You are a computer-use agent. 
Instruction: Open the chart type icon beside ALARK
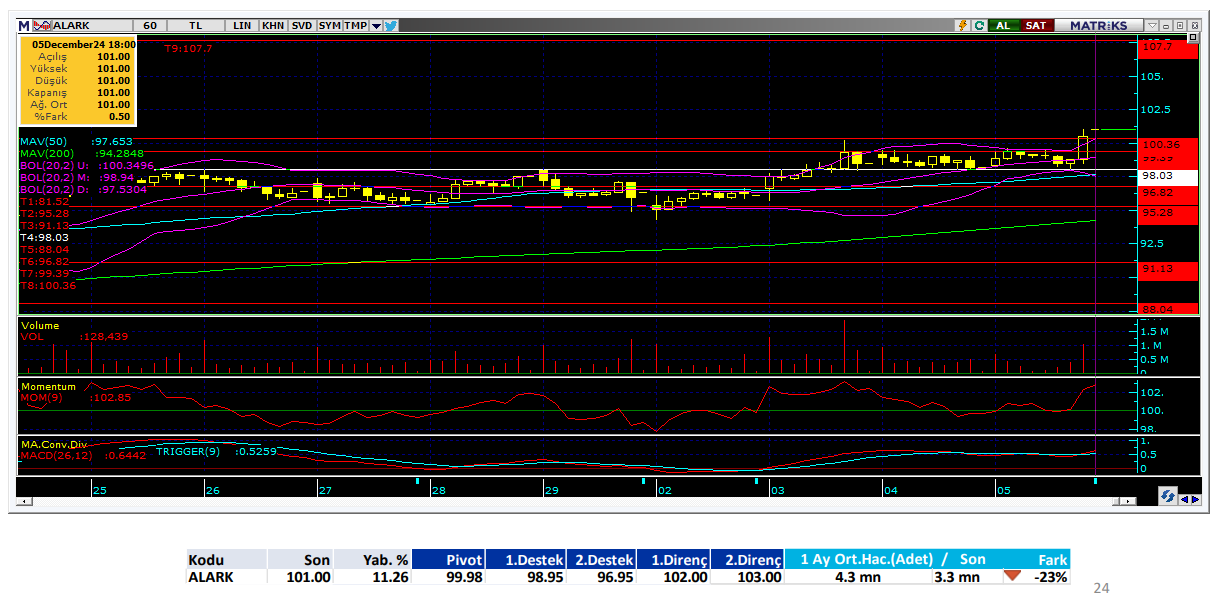[42, 25]
